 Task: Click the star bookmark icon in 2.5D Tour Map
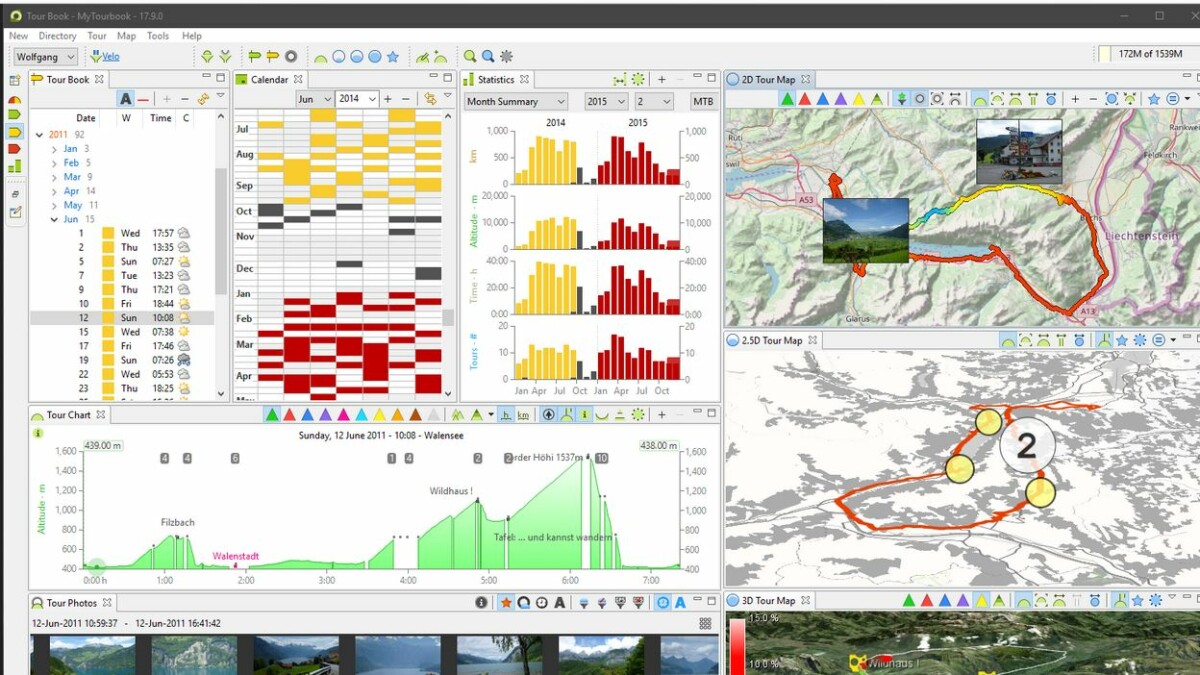(1122, 341)
